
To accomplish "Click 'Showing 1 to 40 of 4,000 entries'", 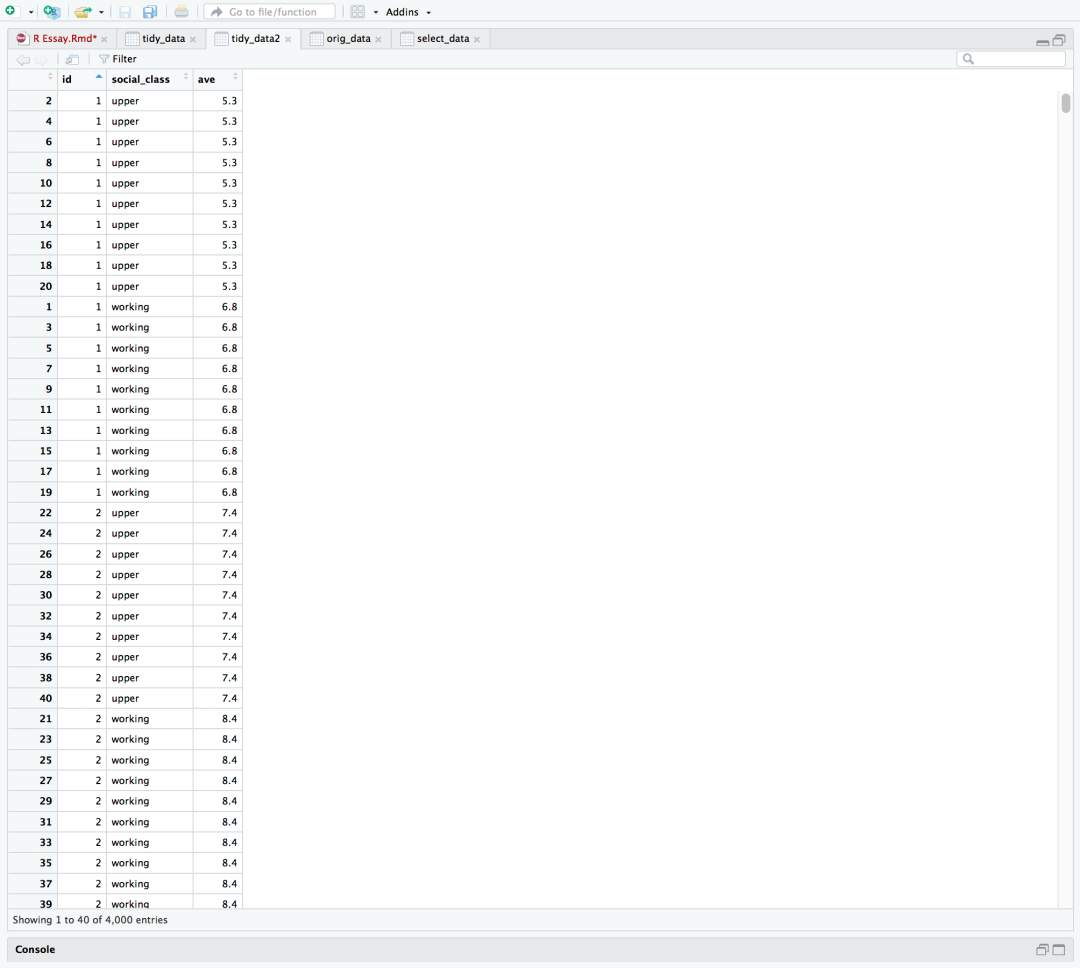I will 90,920.
